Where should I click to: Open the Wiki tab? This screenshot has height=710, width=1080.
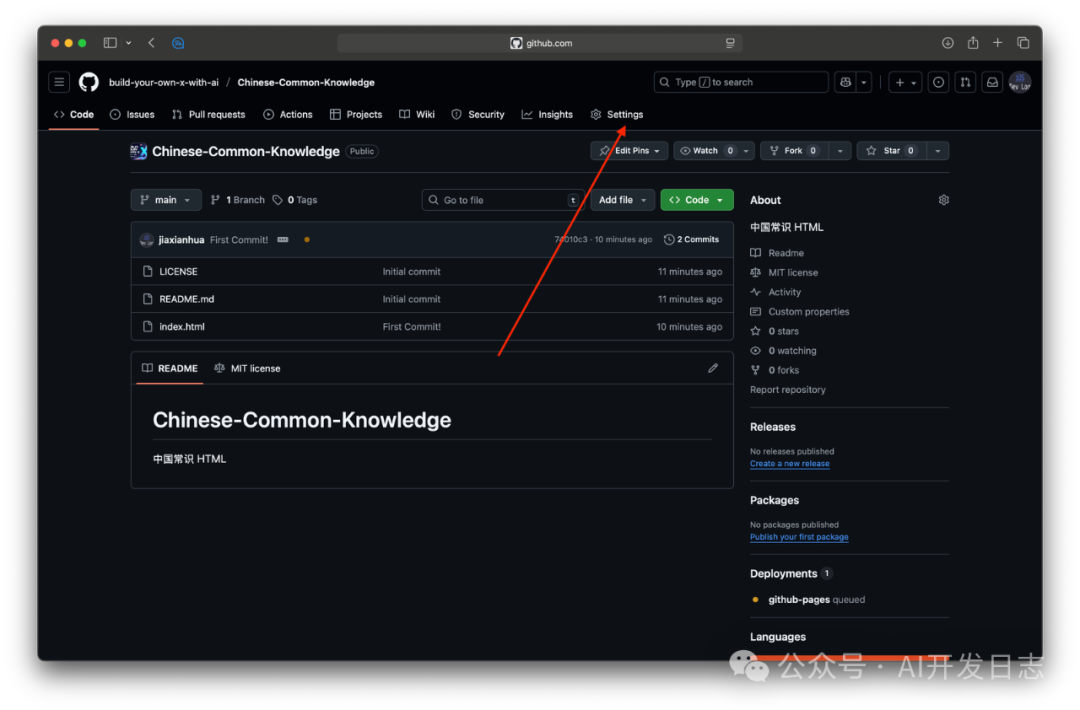pyautogui.click(x=417, y=114)
